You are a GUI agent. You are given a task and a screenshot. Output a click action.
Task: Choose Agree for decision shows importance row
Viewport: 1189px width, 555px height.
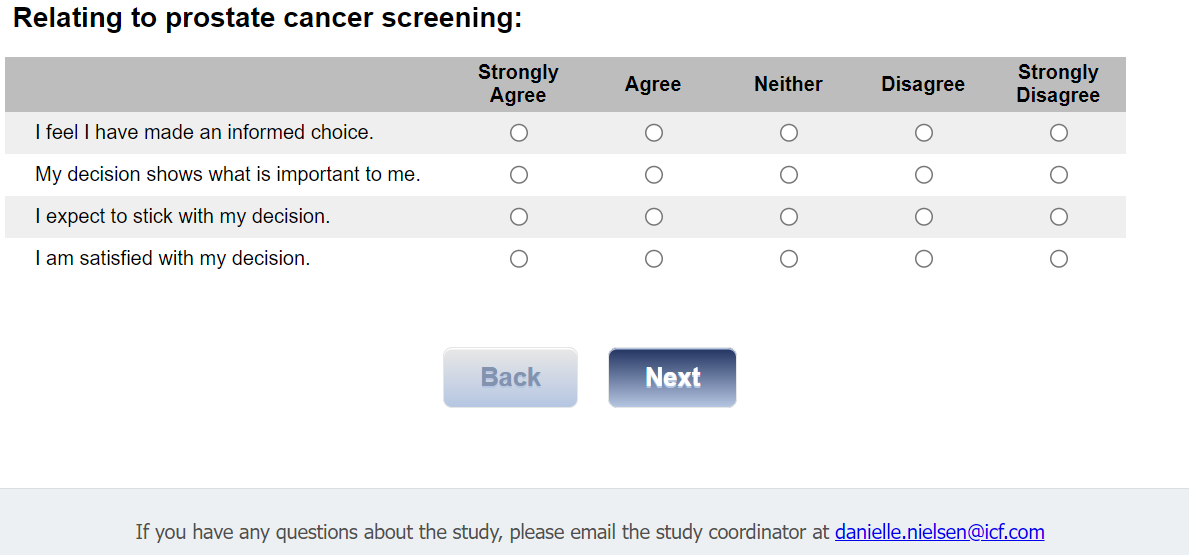653,175
